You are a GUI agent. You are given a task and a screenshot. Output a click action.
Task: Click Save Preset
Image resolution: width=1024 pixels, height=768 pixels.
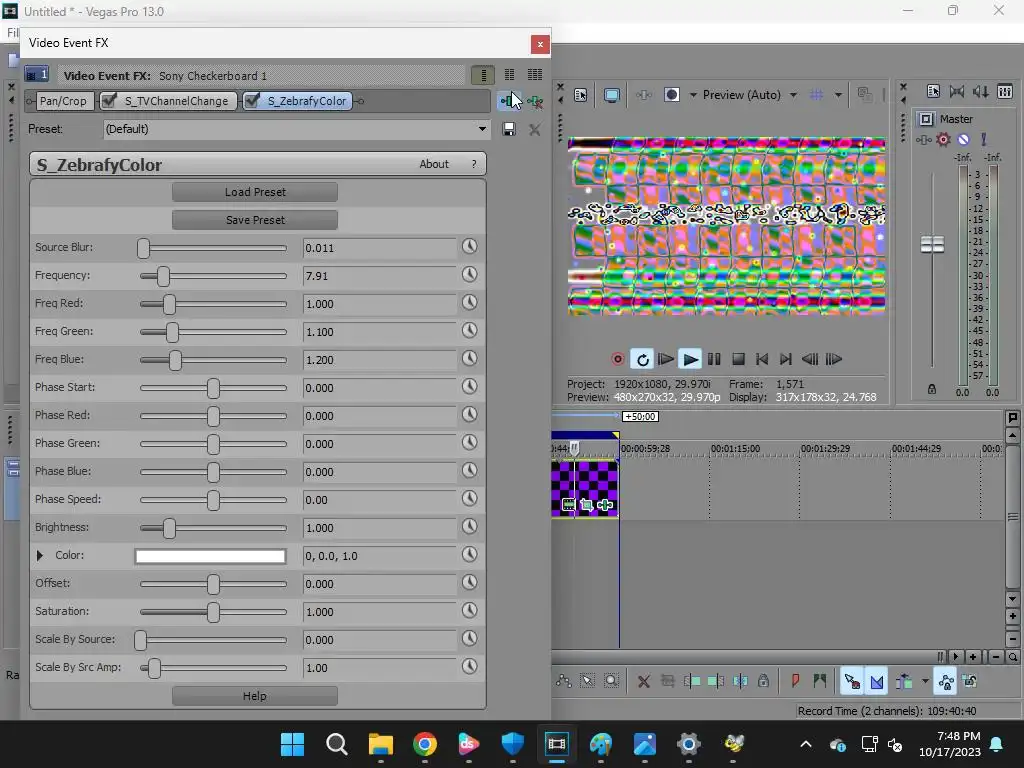(255, 220)
